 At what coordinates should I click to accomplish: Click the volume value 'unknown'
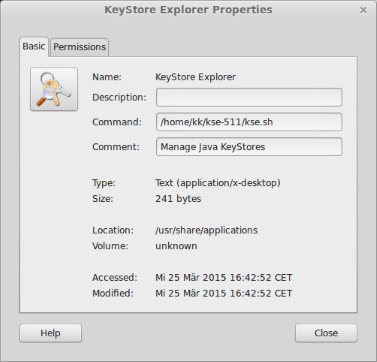point(176,246)
